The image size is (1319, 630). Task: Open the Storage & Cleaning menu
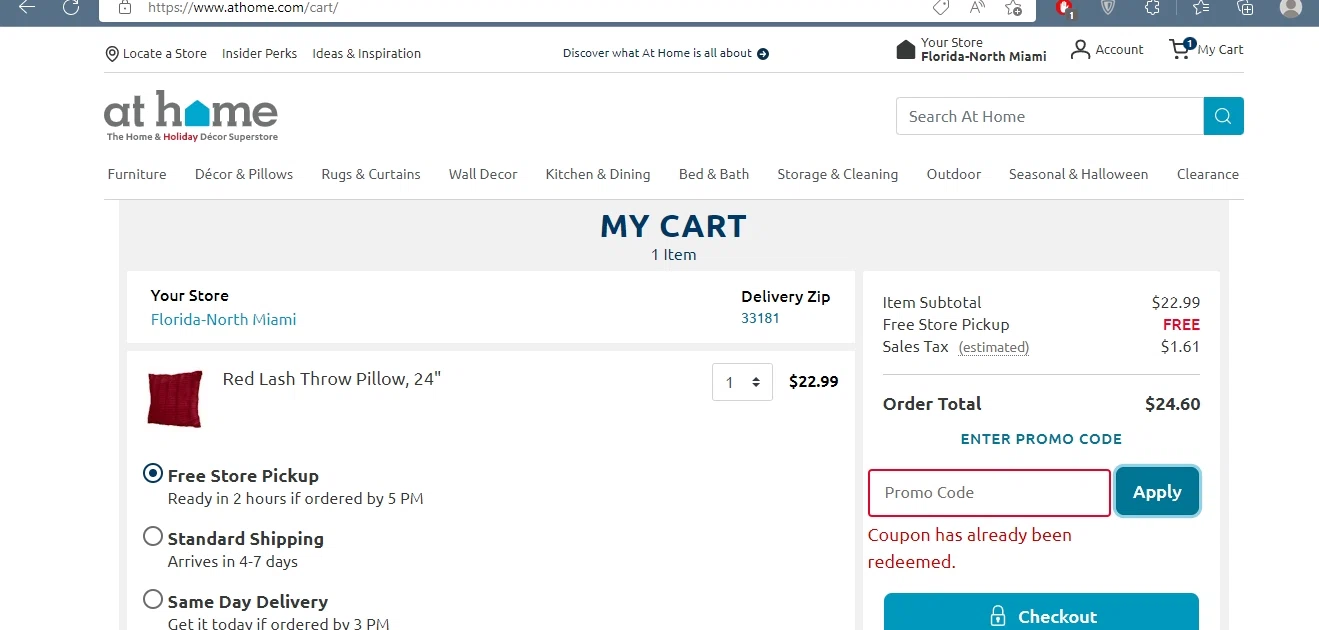[x=838, y=174]
